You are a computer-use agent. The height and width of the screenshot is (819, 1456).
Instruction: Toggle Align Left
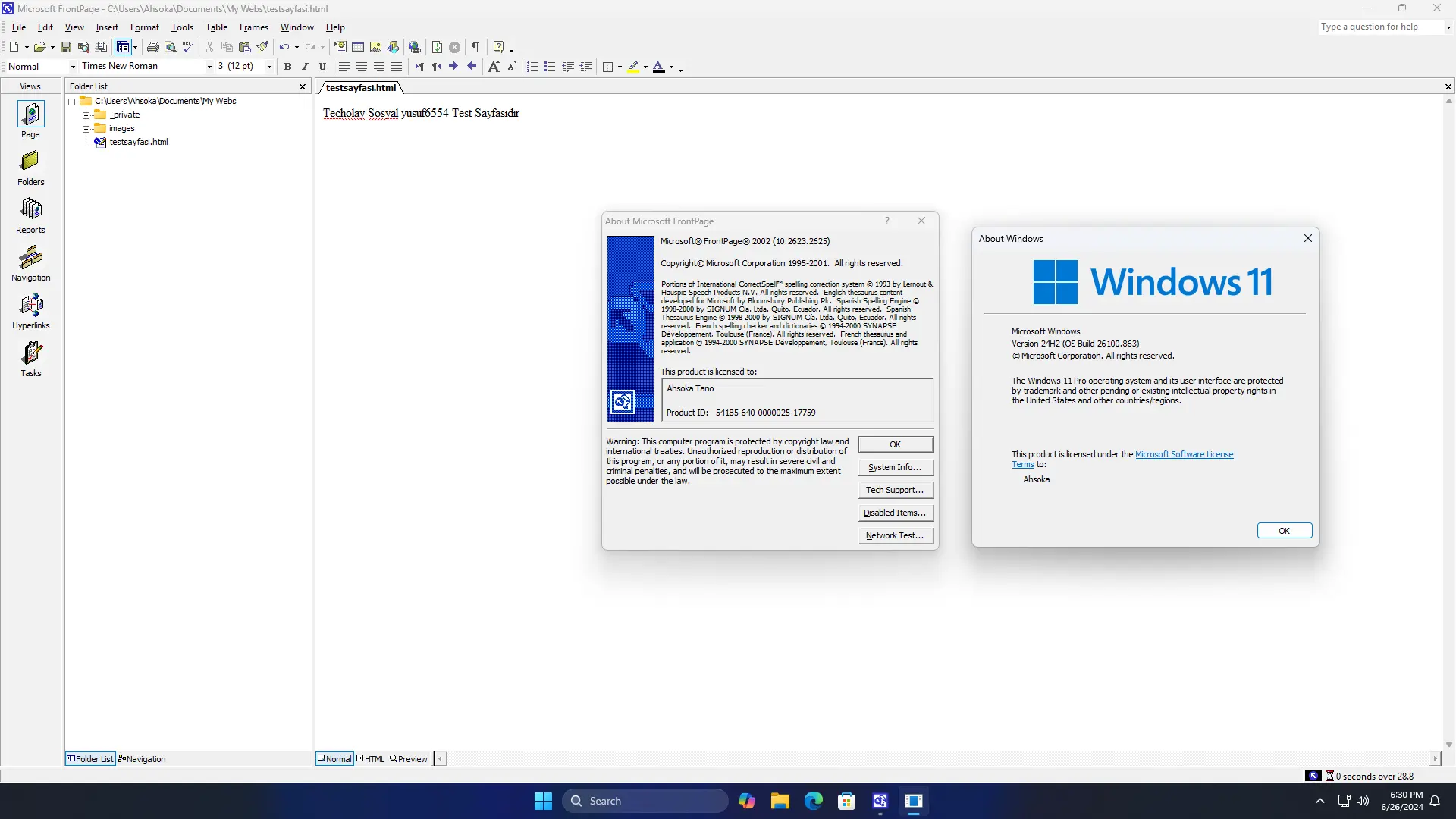click(344, 67)
